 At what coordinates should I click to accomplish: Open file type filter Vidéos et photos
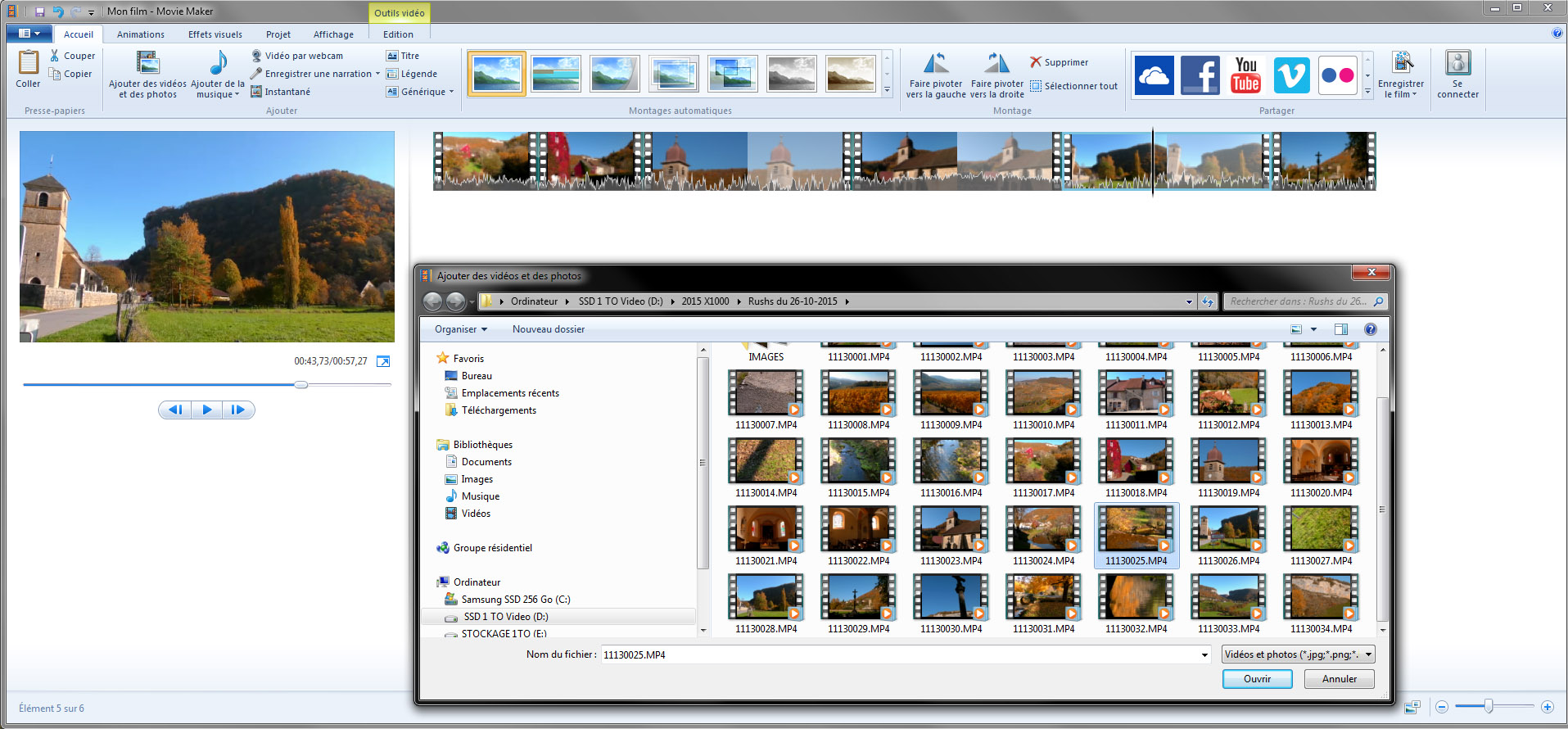(1298, 654)
